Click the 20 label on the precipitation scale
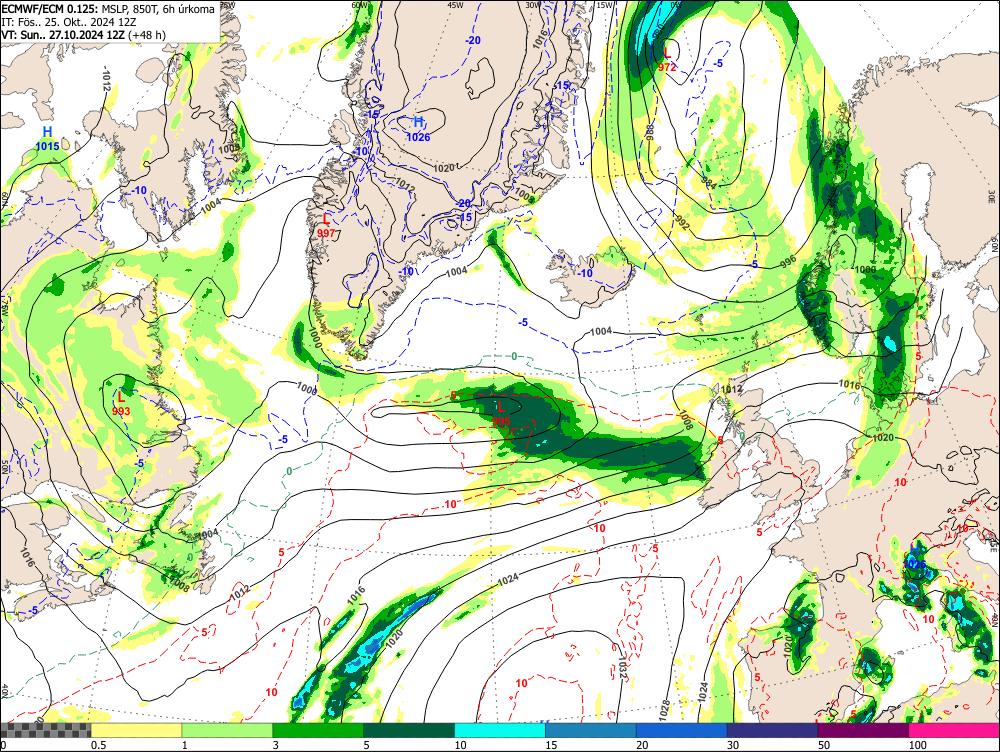1000x752 pixels. point(642,745)
